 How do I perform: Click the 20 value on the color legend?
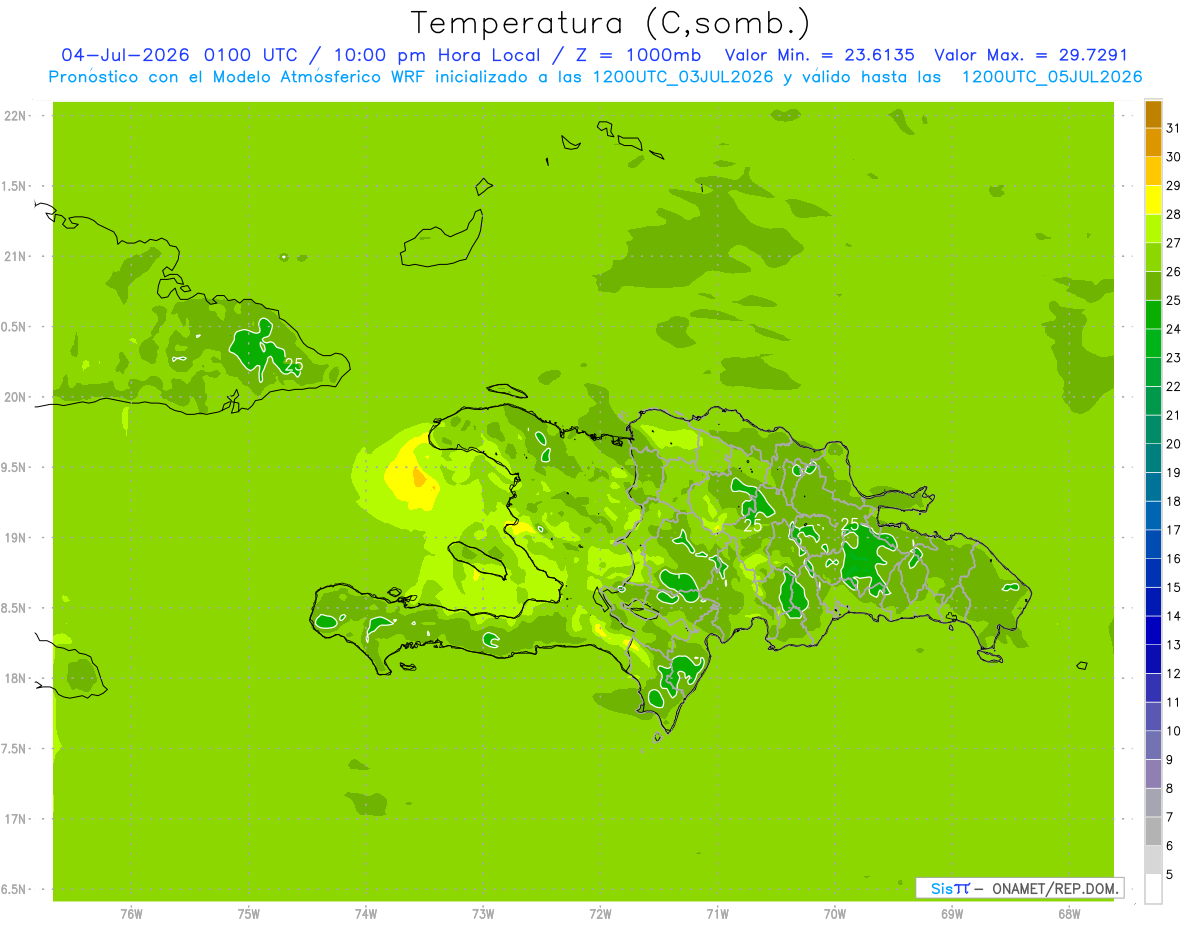pyautogui.click(x=1173, y=444)
